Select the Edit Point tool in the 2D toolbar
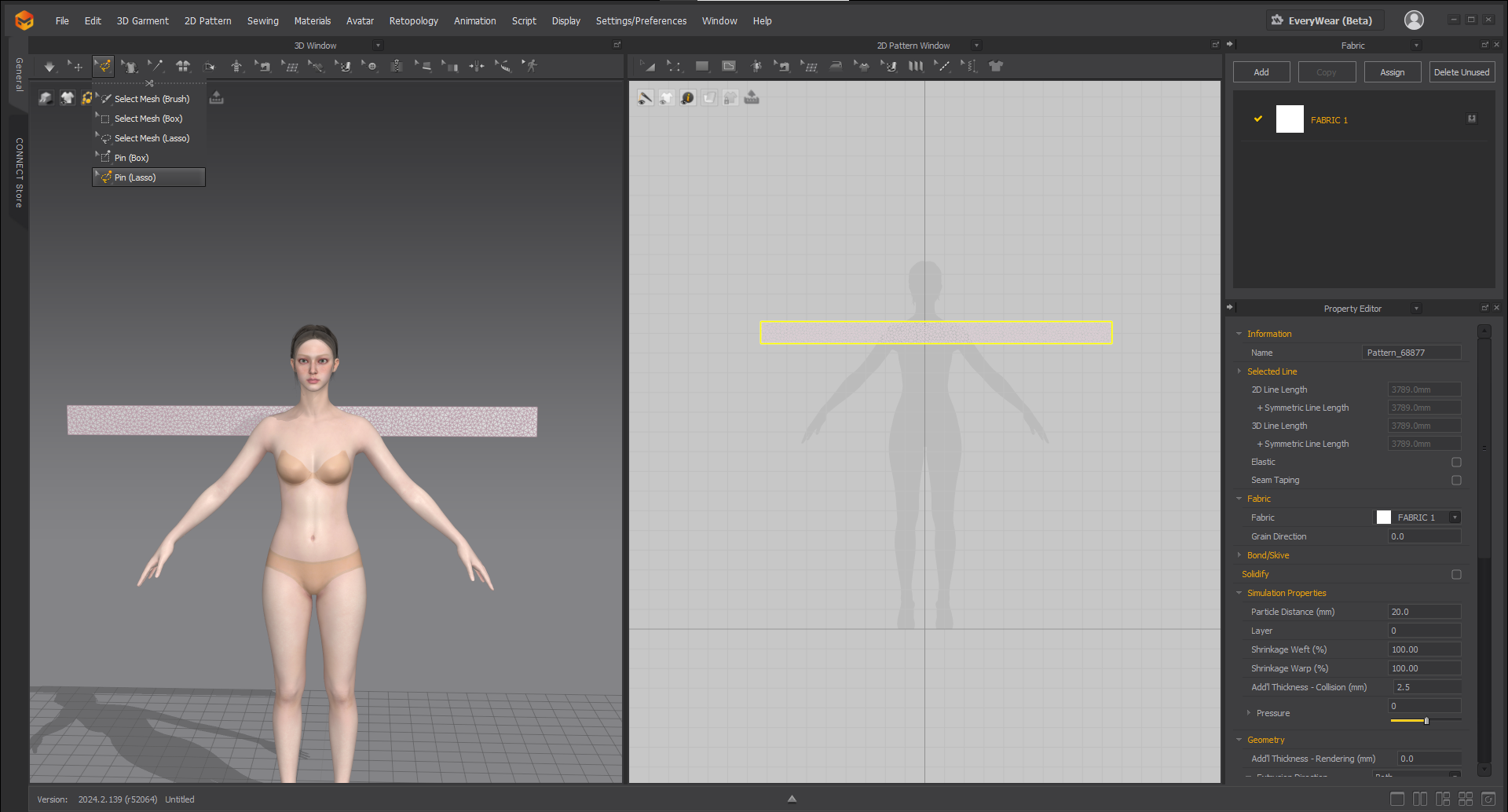This screenshot has height=812, width=1508. click(674, 67)
